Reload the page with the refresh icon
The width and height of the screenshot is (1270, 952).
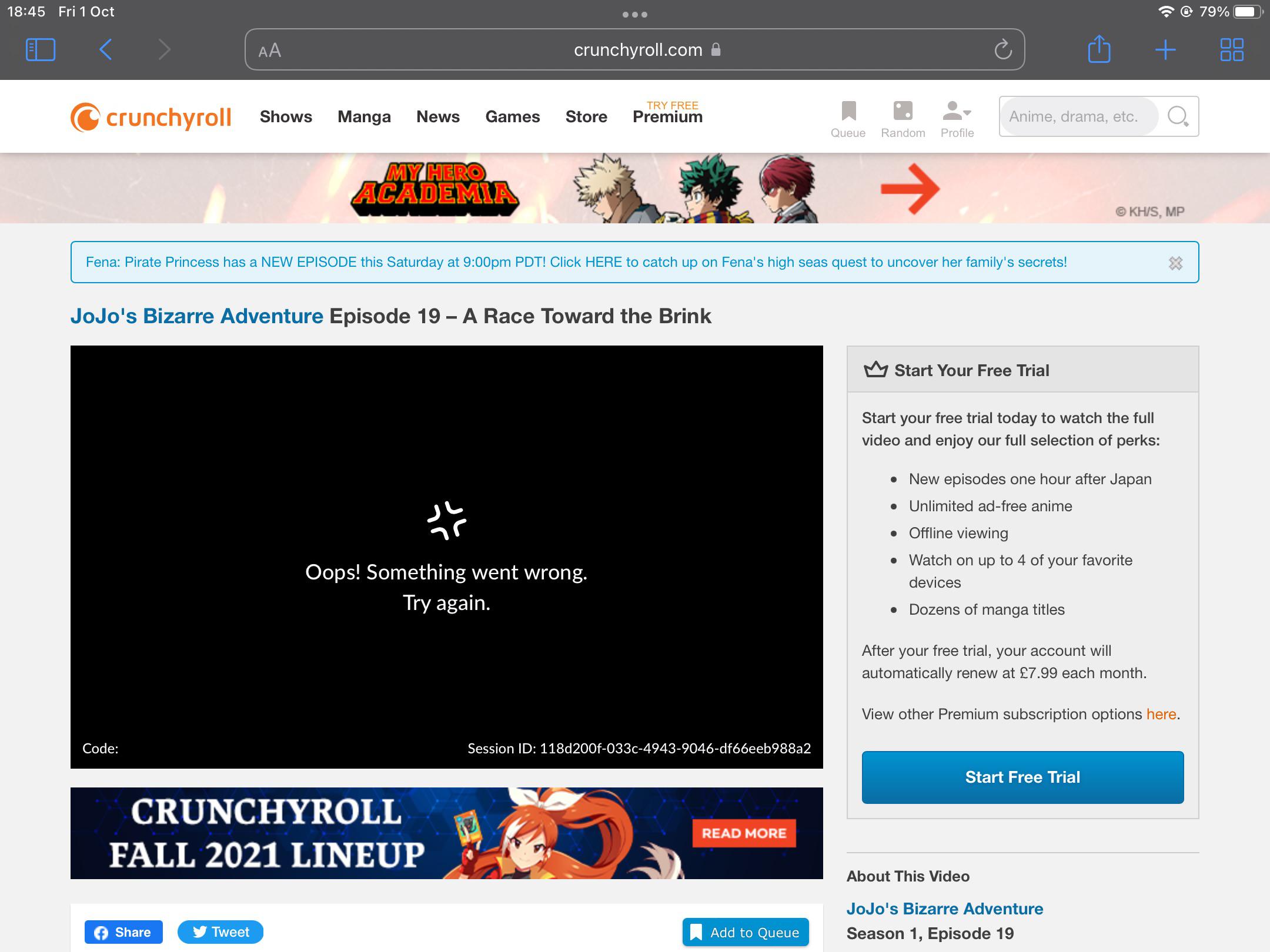coord(1002,49)
